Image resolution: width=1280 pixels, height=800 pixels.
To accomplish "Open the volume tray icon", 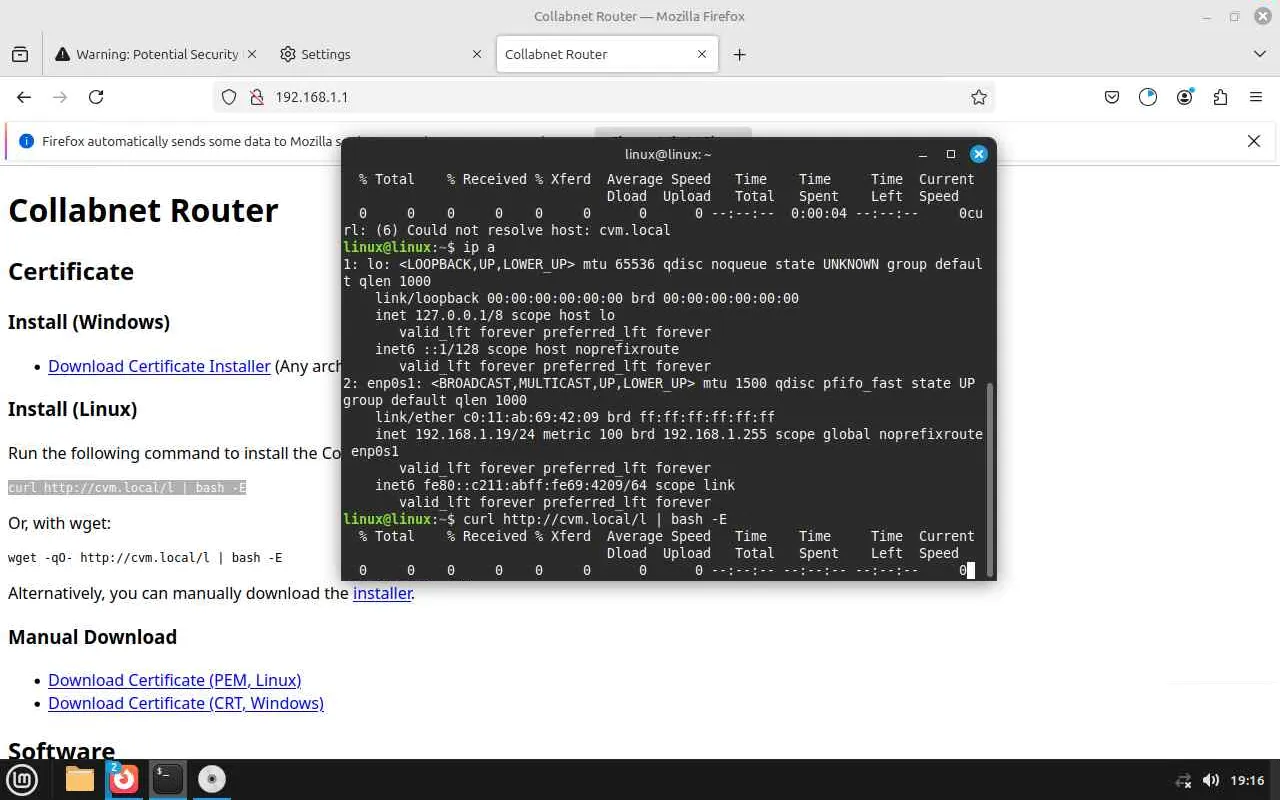I will (x=1210, y=780).
